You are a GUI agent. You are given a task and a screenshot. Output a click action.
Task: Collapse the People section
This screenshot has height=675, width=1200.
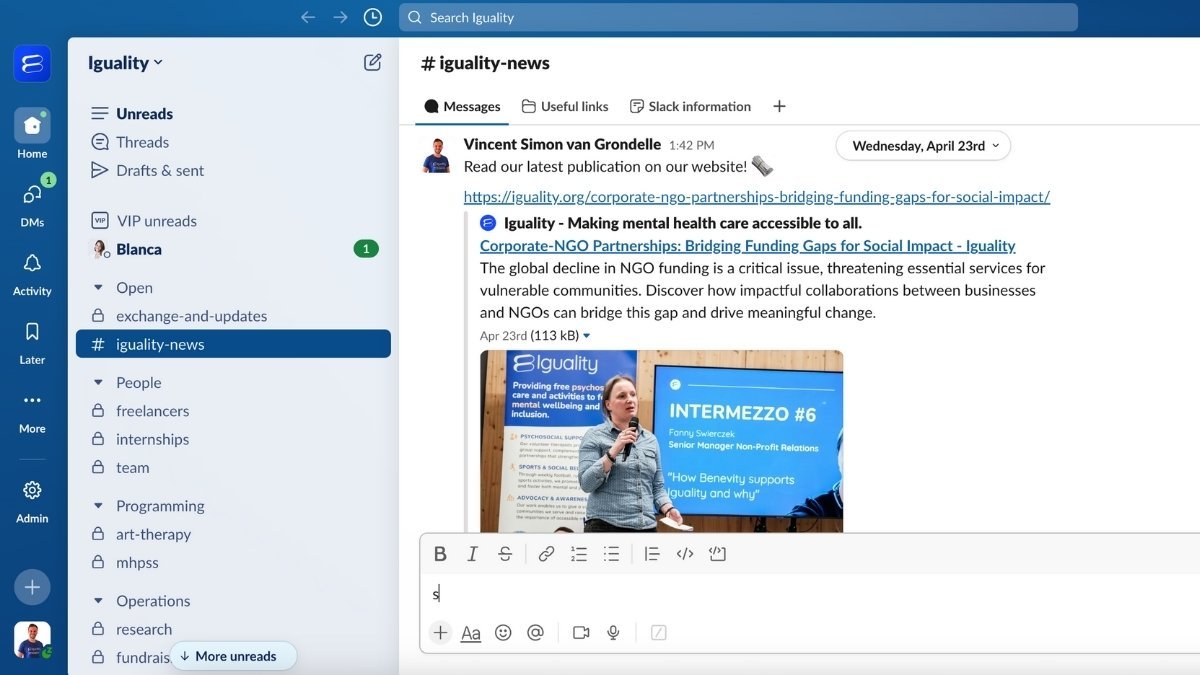(x=98, y=382)
